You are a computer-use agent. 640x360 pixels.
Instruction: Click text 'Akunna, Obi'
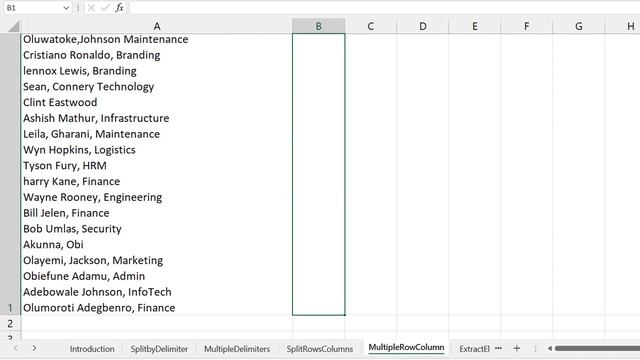pyautogui.click(x=53, y=244)
